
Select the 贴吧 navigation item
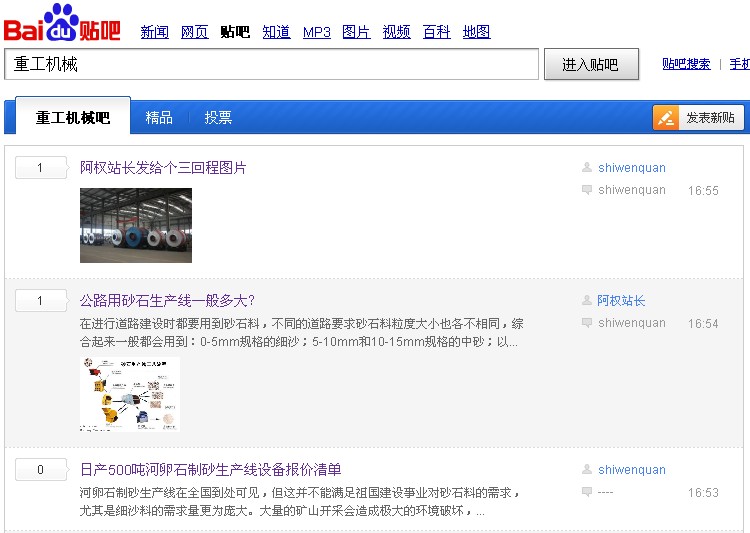[235, 32]
